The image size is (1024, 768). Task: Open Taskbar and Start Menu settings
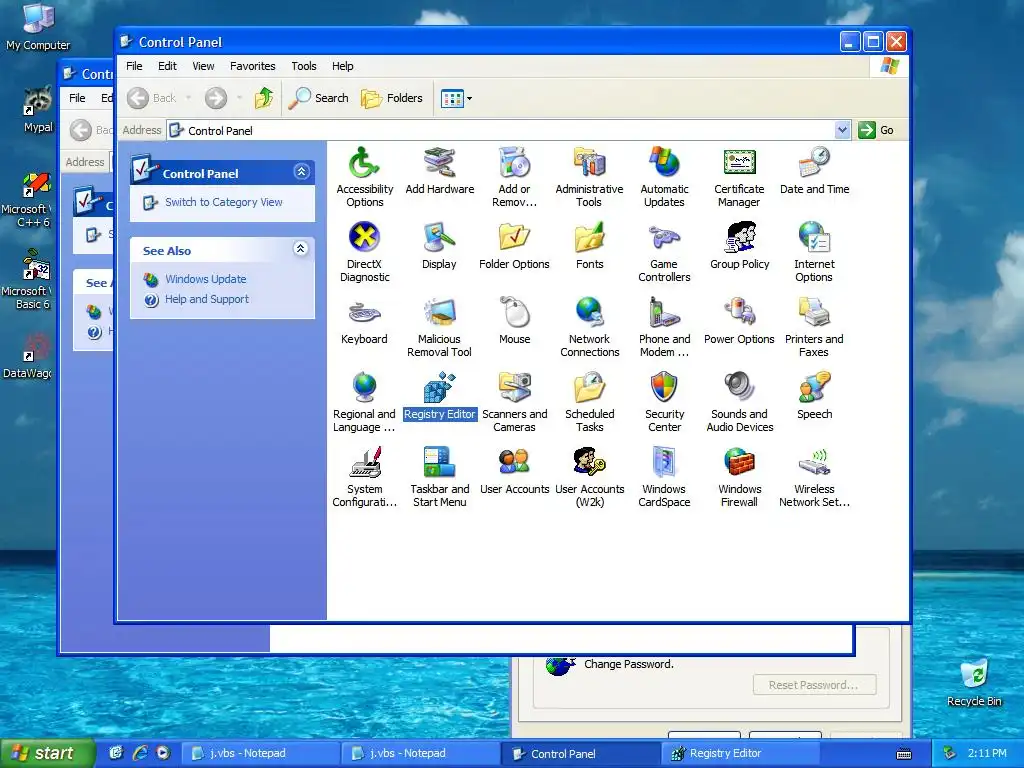pyautogui.click(x=439, y=477)
